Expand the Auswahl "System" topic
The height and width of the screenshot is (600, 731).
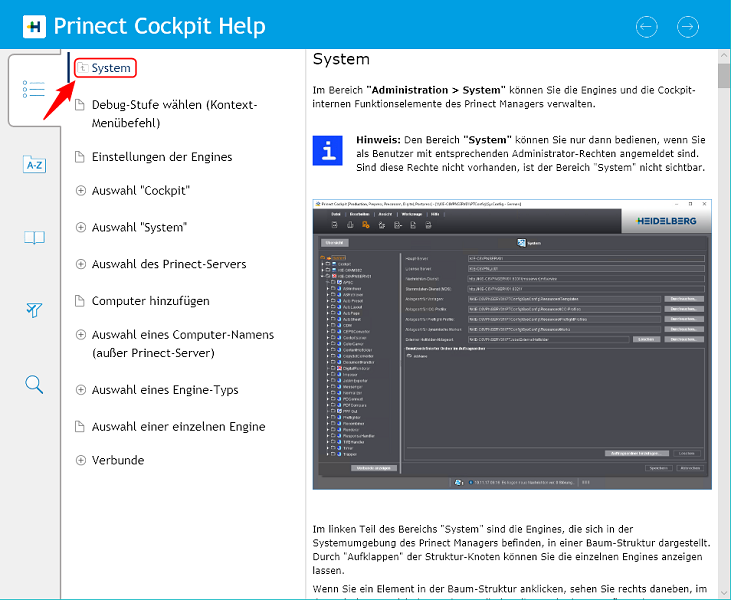[82, 228]
